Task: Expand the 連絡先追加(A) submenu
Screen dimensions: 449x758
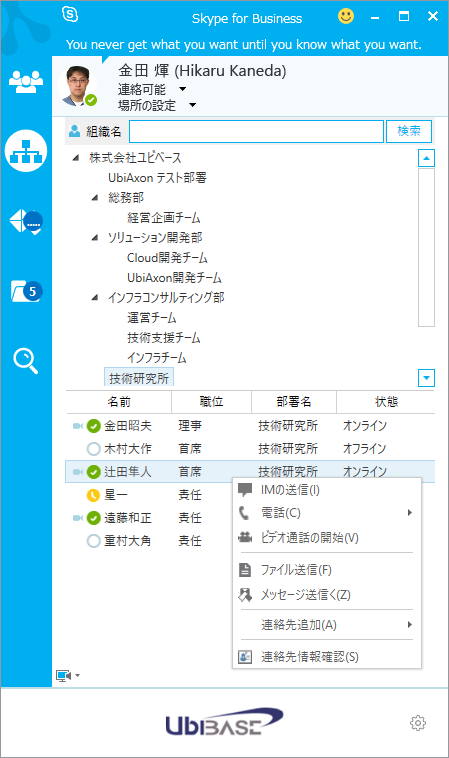Action: pos(409,625)
